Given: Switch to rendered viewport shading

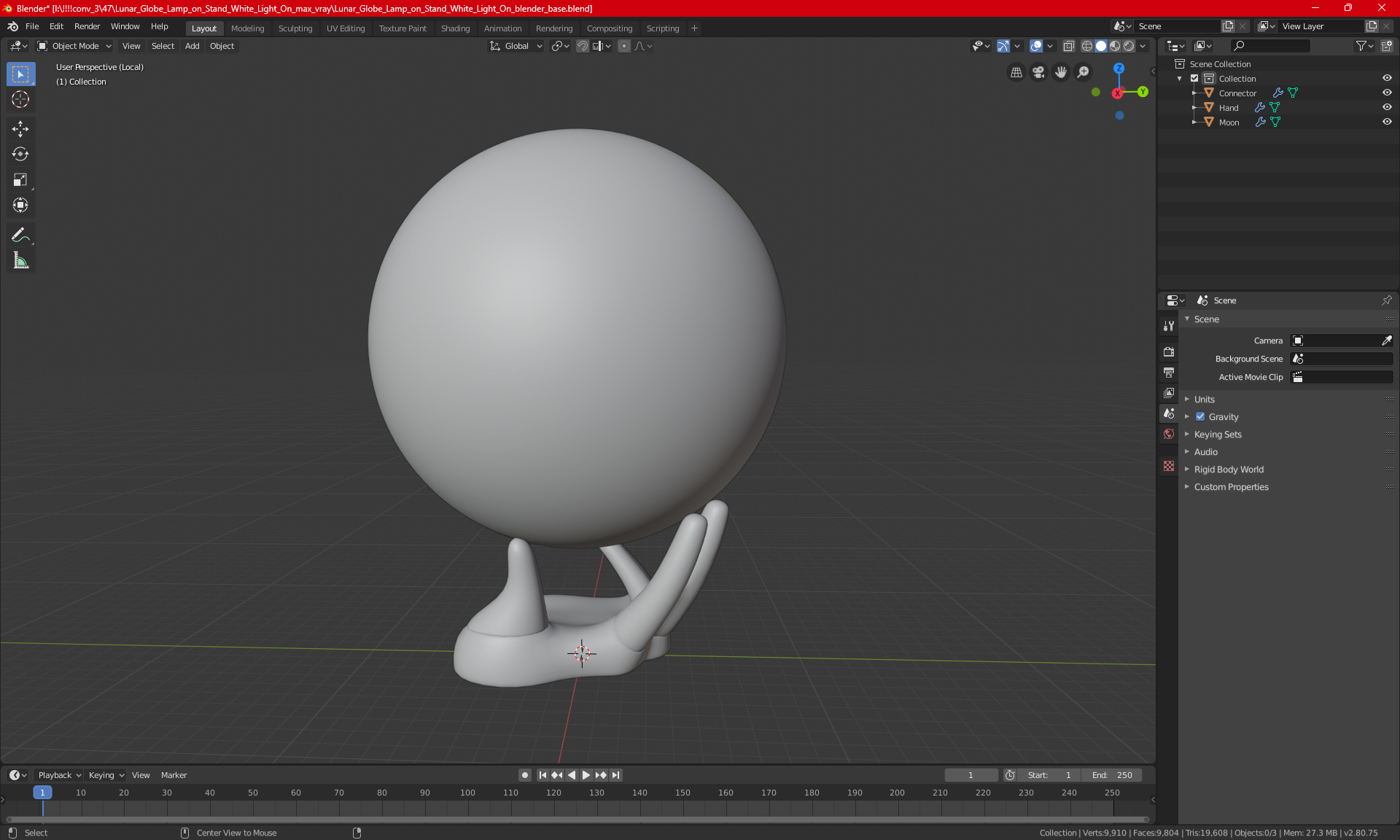Looking at the screenshot, I should click(x=1129, y=46).
